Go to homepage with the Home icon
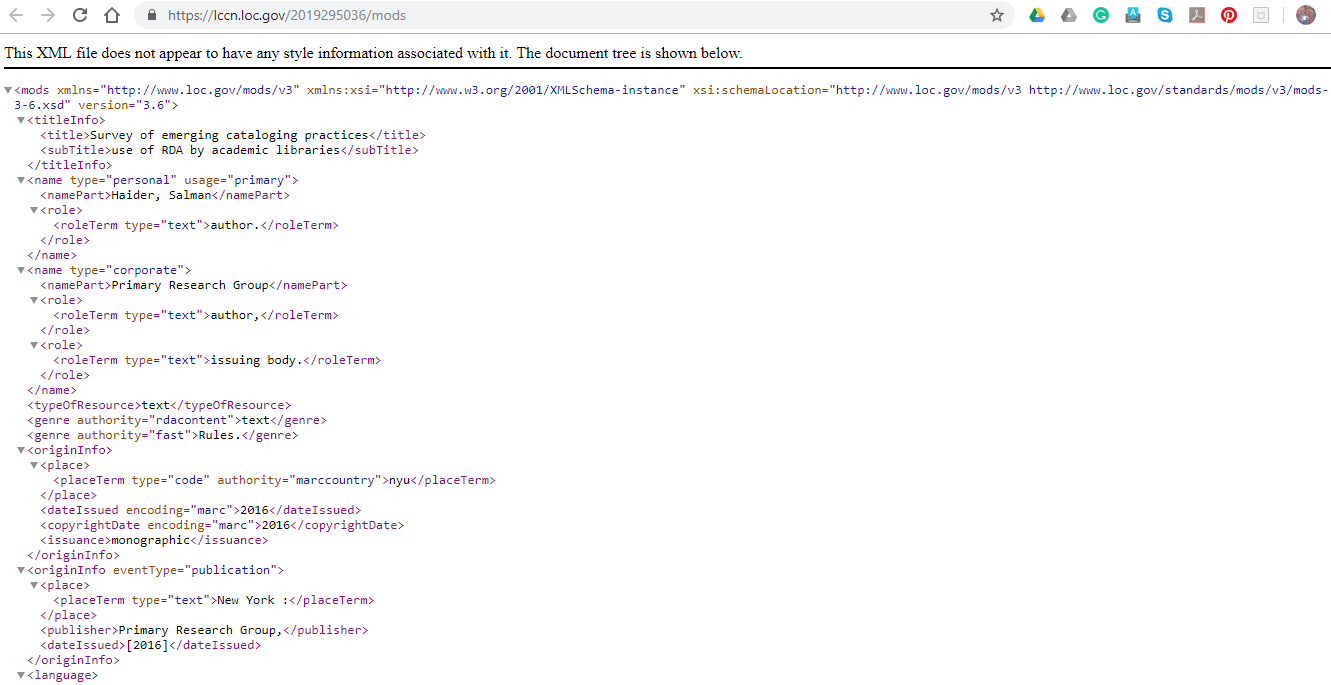This screenshot has height=685, width=1331. [x=111, y=15]
